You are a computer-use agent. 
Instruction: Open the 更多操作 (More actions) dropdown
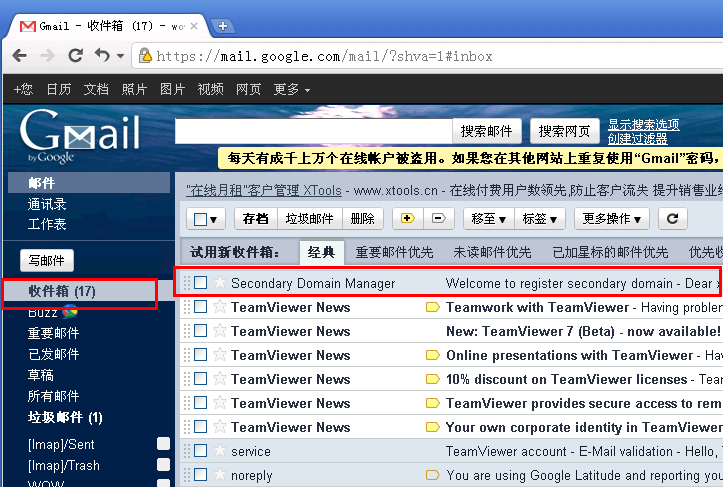612,218
